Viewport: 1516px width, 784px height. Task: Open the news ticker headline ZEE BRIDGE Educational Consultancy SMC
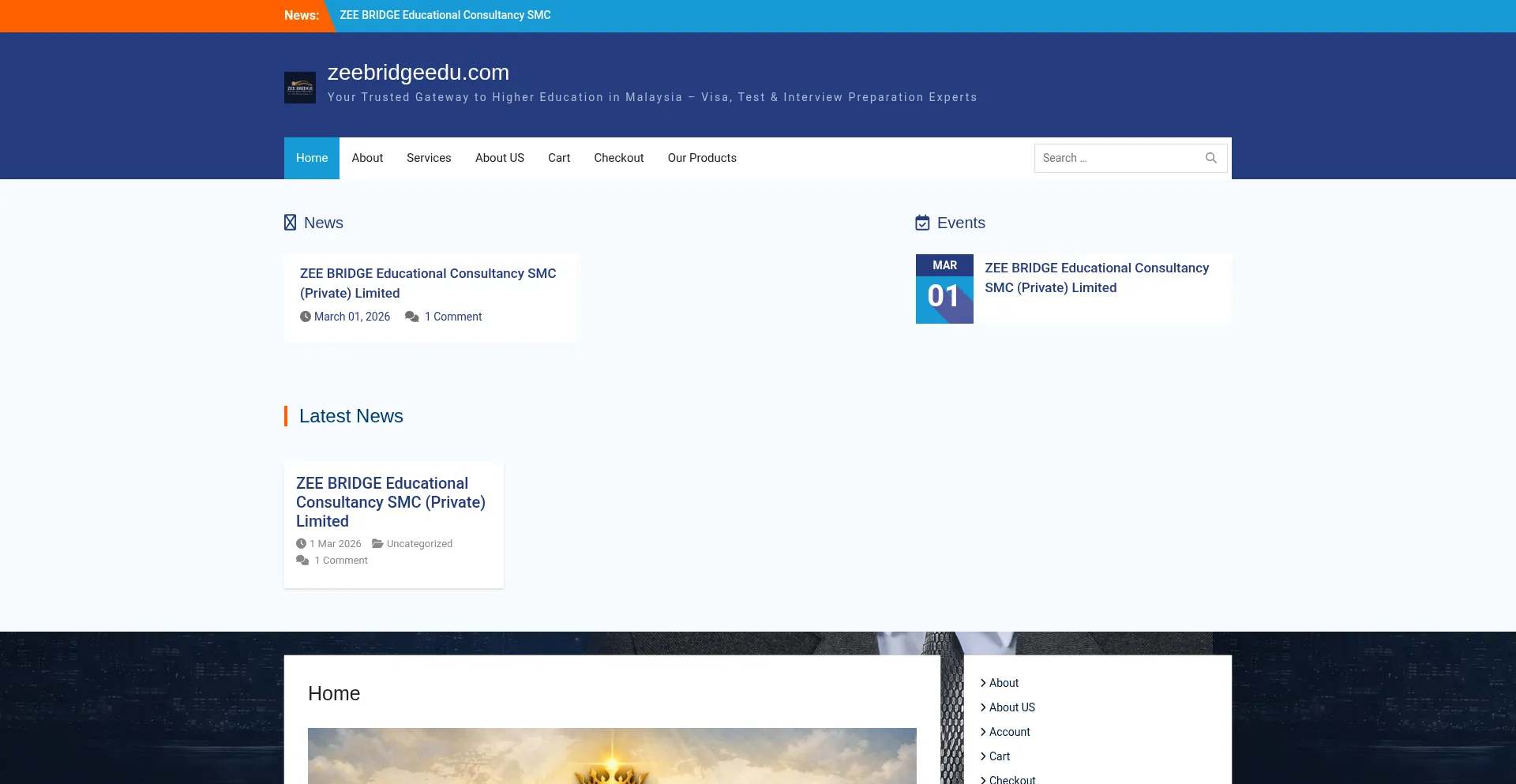[x=445, y=15]
